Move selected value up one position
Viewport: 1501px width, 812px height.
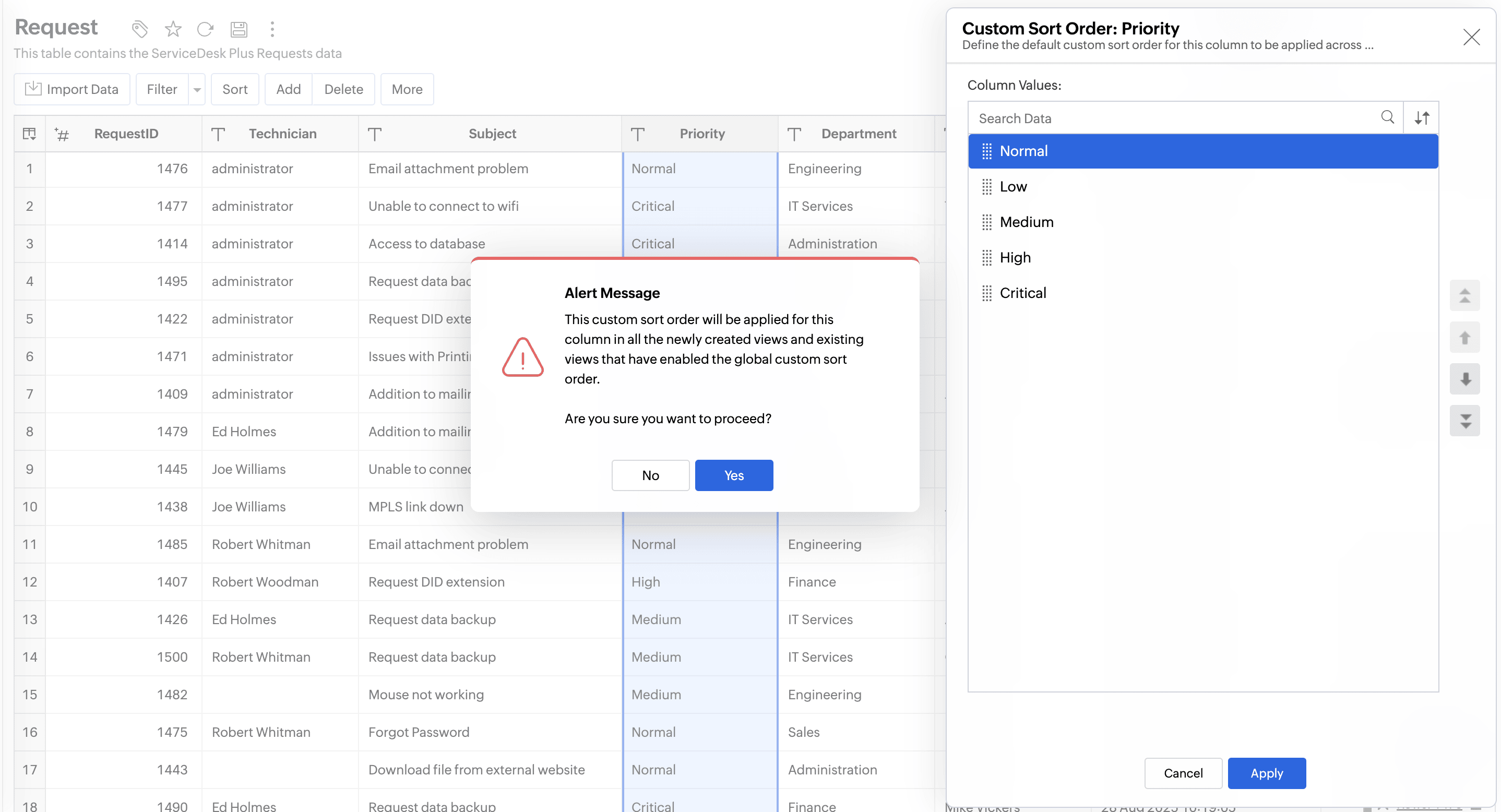tap(1464, 337)
